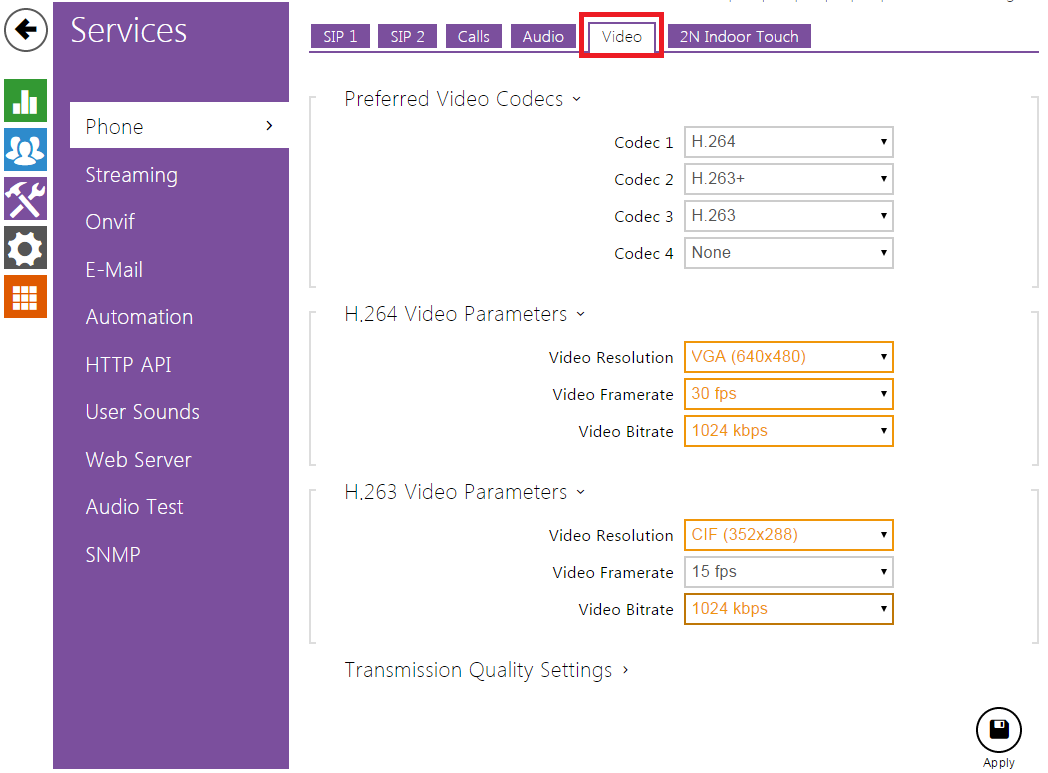The width and height of the screenshot is (1048, 773).
Task: Open the H.263 Video Framerate dropdown
Action: pos(788,572)
